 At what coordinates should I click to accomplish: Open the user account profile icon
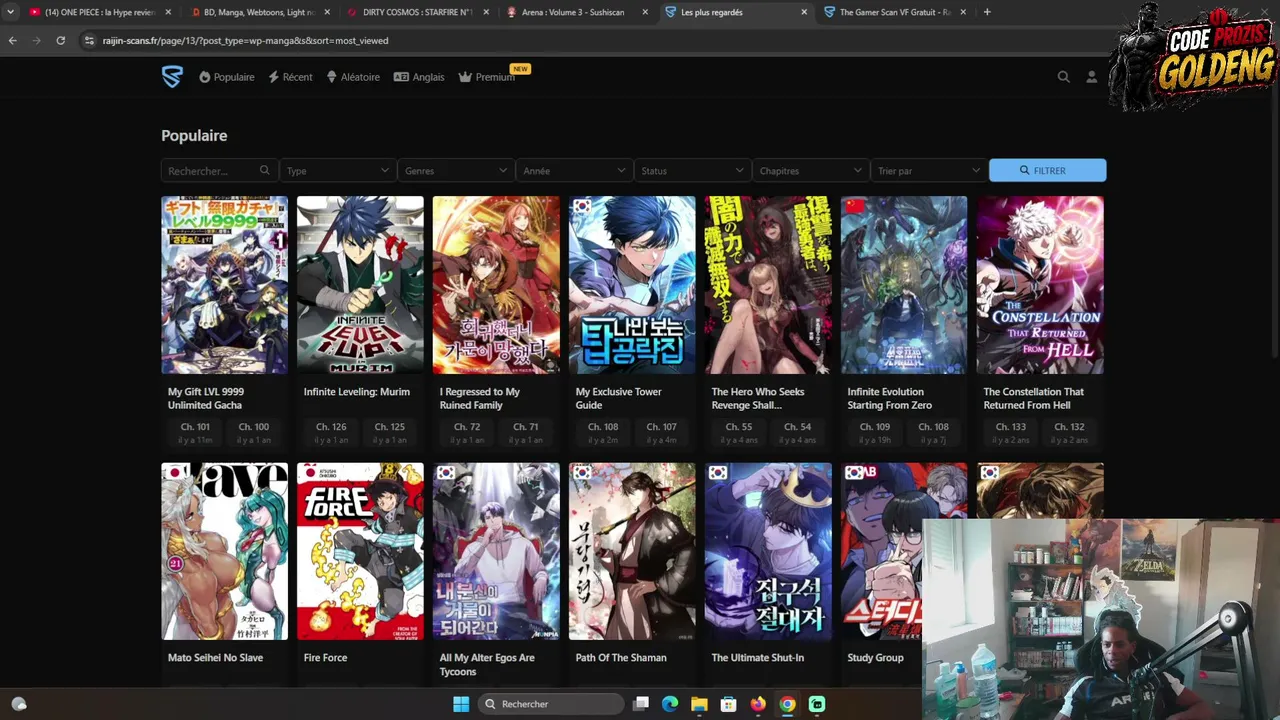click(1091, 77)
